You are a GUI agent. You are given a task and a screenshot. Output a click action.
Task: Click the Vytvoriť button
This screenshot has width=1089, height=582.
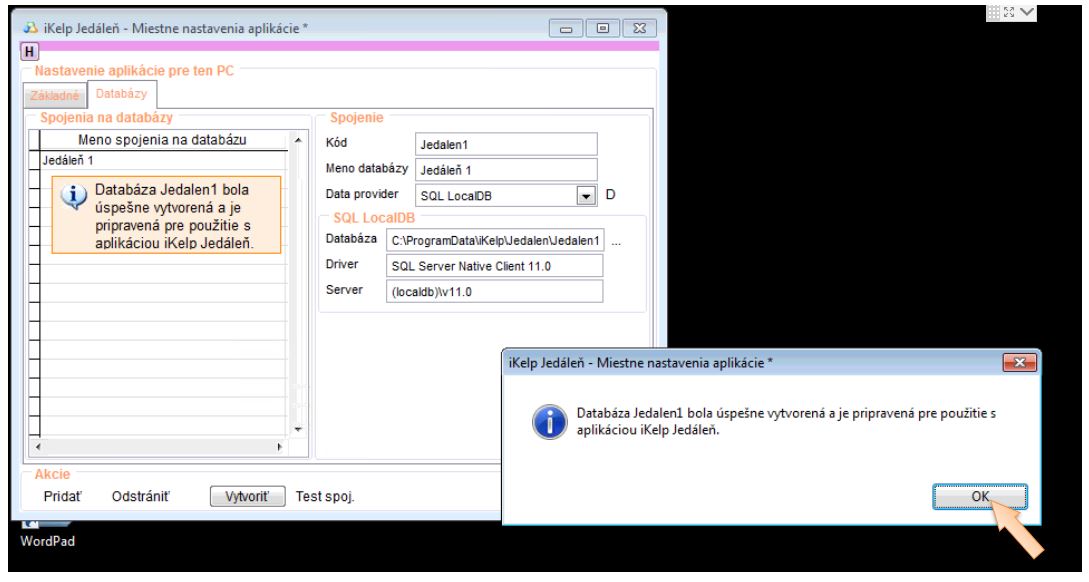[x=248, y=496]
